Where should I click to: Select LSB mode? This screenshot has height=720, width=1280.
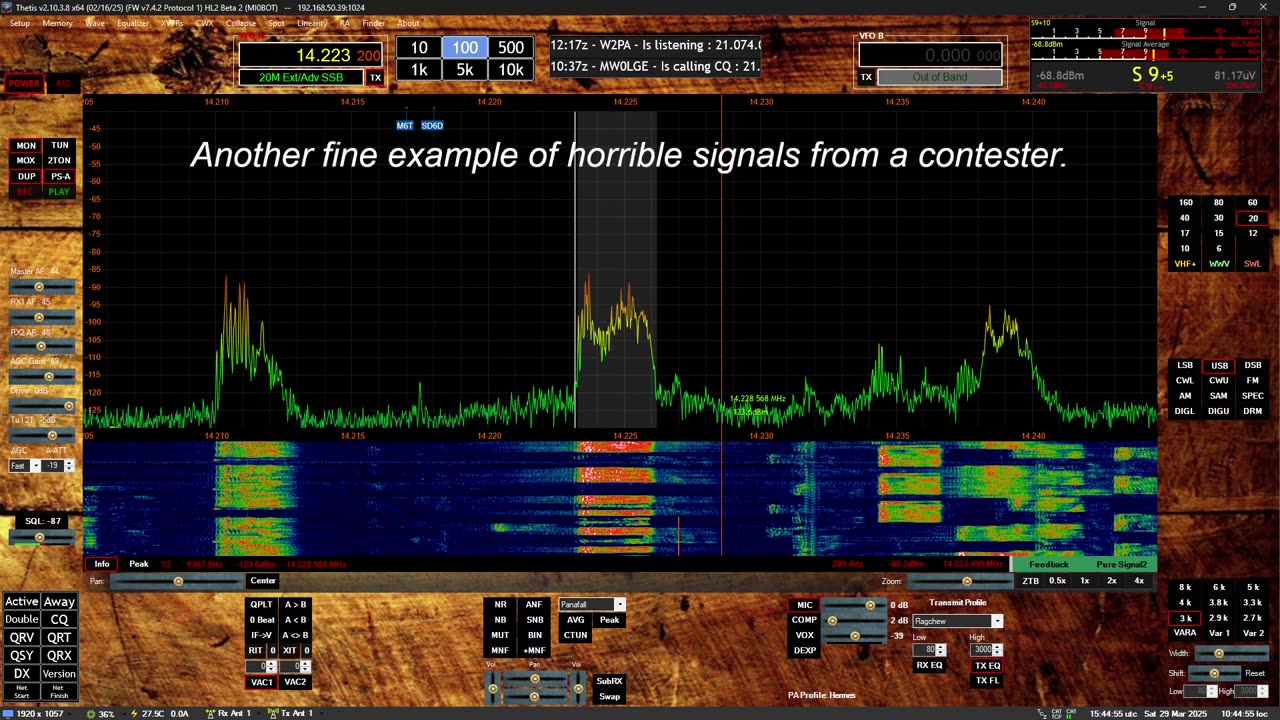(1185, 366)
